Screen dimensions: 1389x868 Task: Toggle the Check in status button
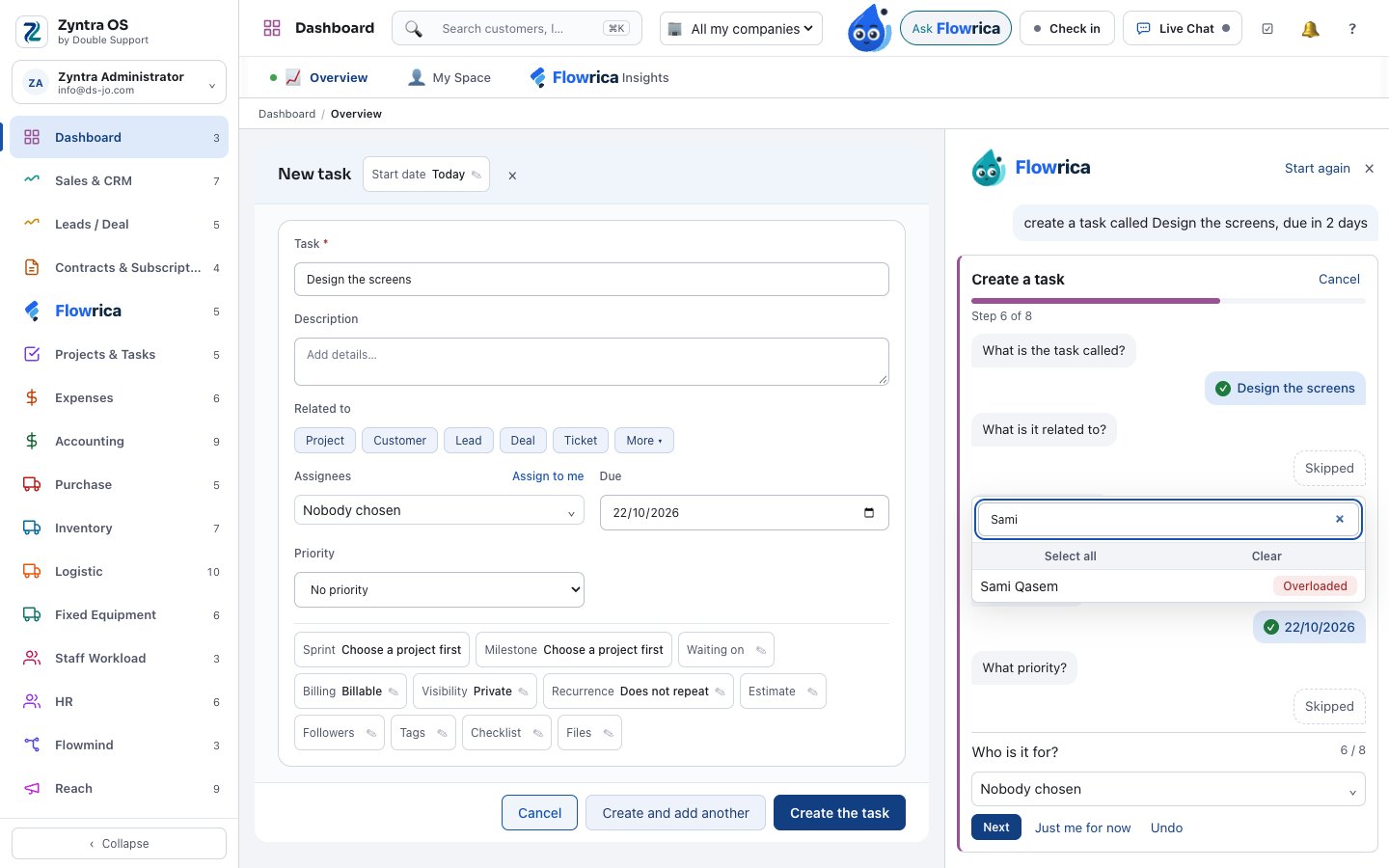click(1067, 29)
